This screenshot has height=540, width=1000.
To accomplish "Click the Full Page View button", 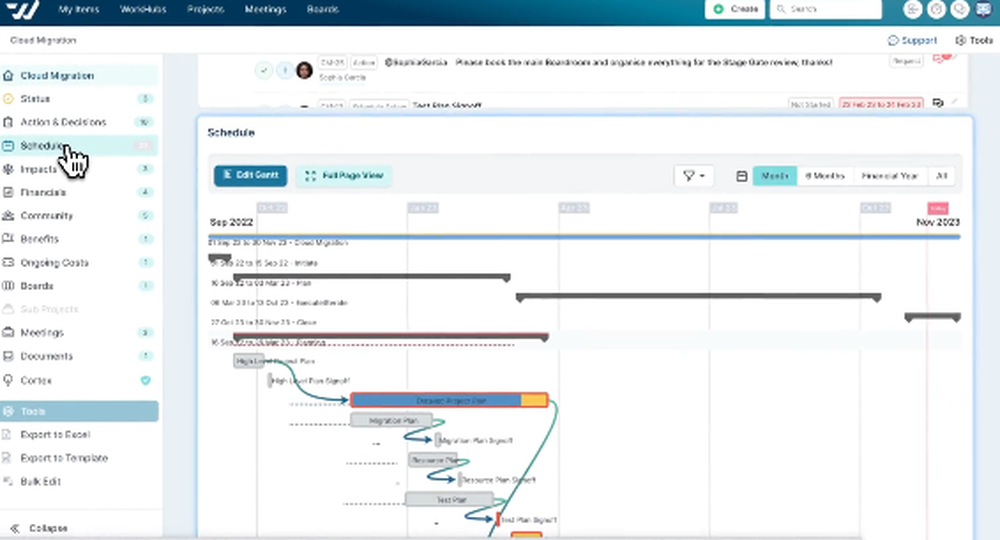I will pyautogui.click(x=344, y=175).
